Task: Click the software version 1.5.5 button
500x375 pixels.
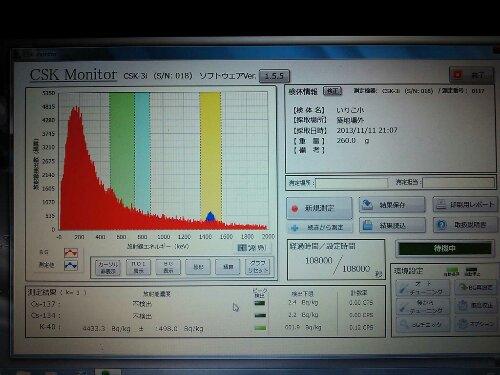Action: click(x=274, y=76)
